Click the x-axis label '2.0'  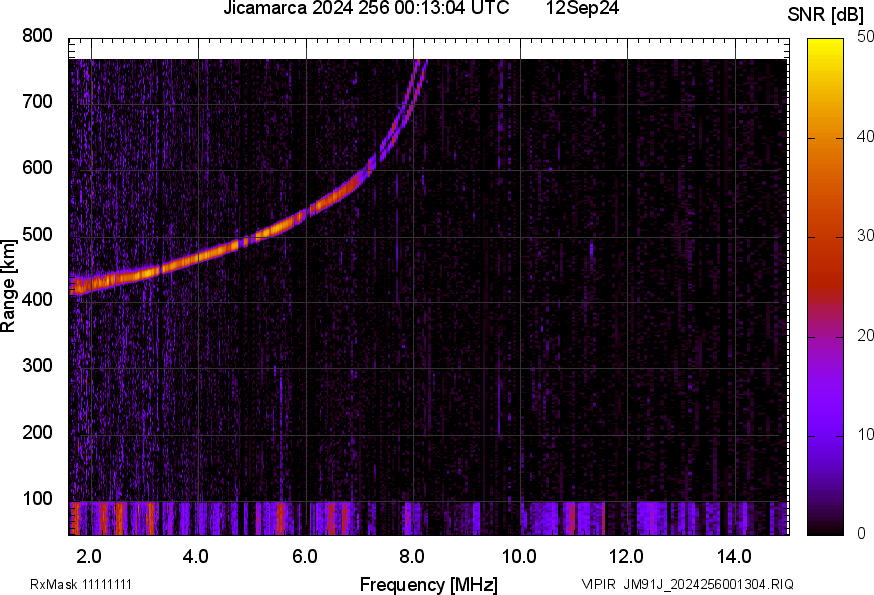click(89, 557)
